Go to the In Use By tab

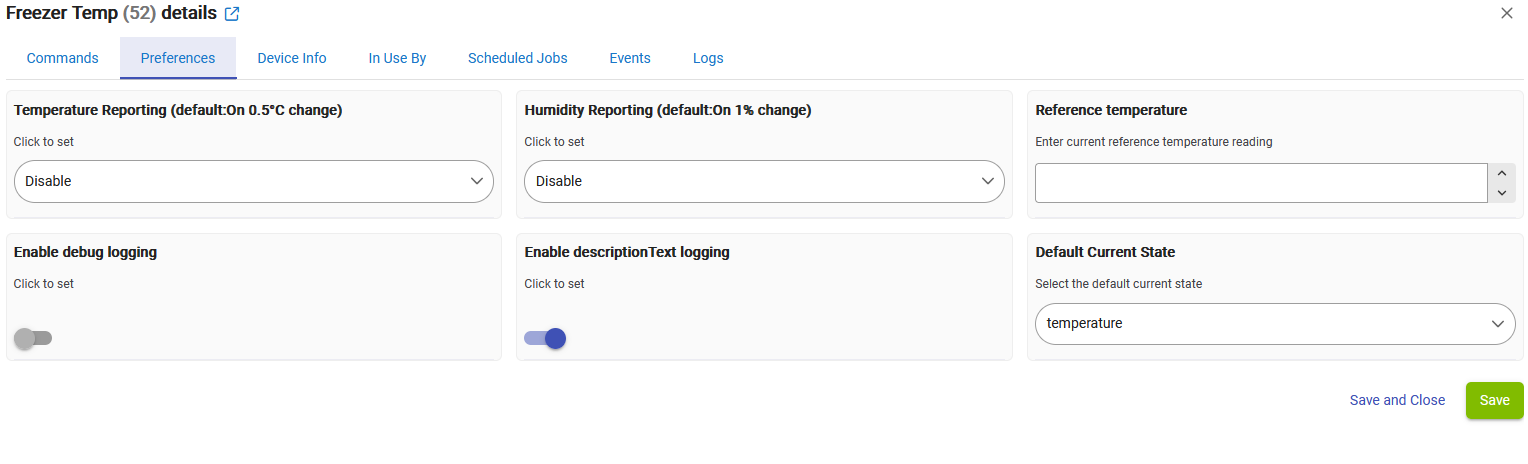(397, 58)
